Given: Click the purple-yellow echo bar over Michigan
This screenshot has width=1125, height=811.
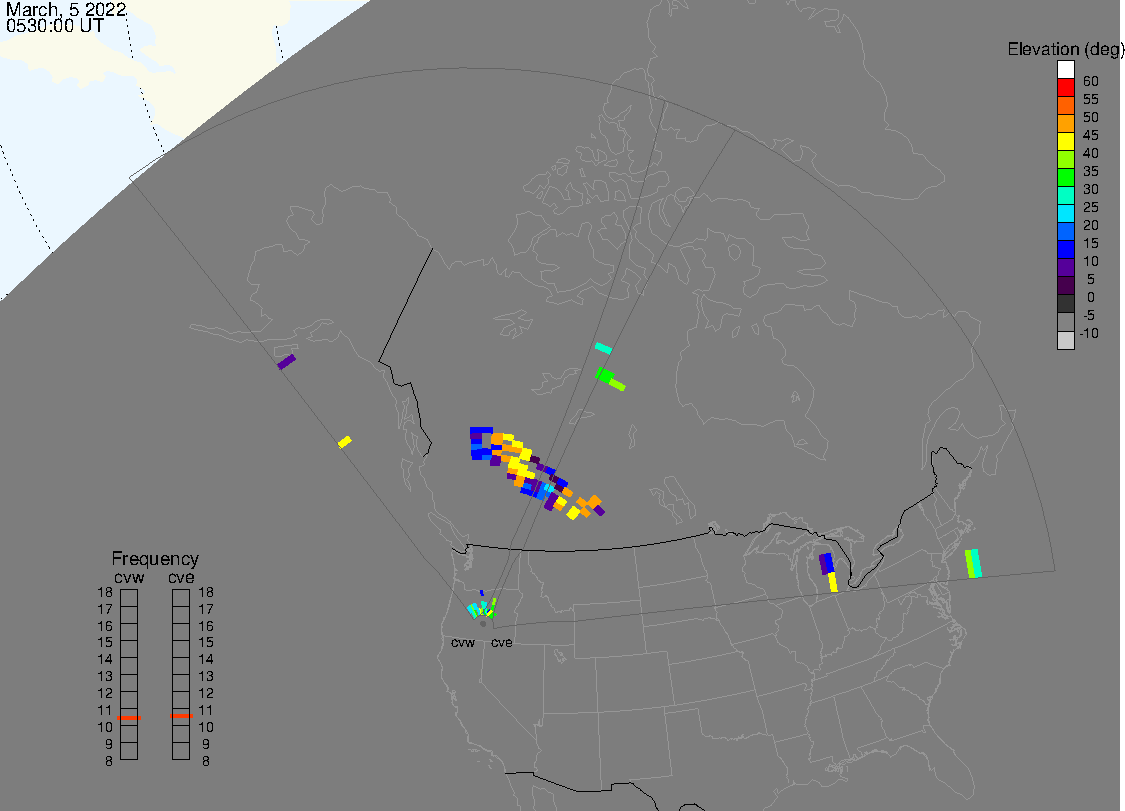Looking at the screenshot, I should [x=829, y=572].
